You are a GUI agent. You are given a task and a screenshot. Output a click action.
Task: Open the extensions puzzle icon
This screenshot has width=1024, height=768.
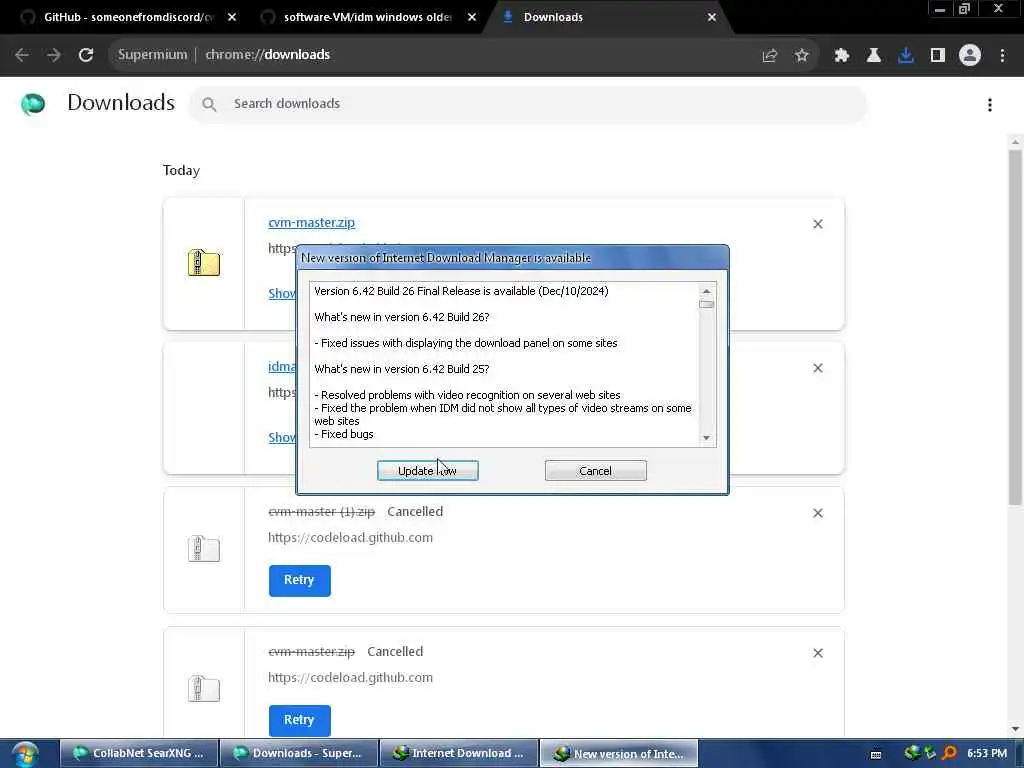[842, 56]
